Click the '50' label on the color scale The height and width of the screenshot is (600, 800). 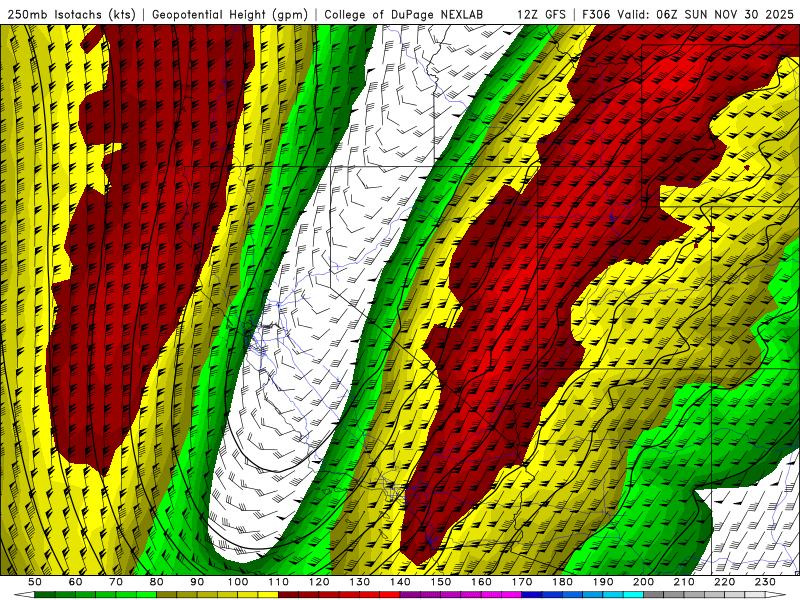point(35,582)
